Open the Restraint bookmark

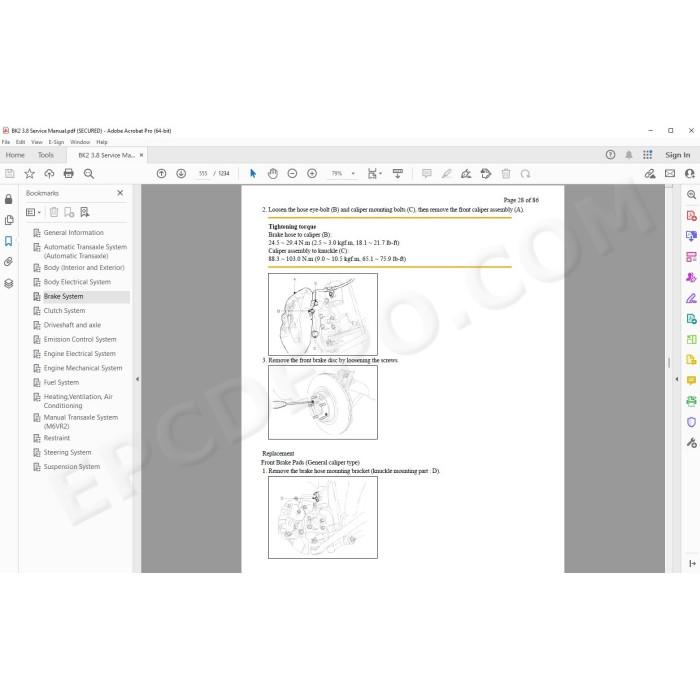point(57,438)
